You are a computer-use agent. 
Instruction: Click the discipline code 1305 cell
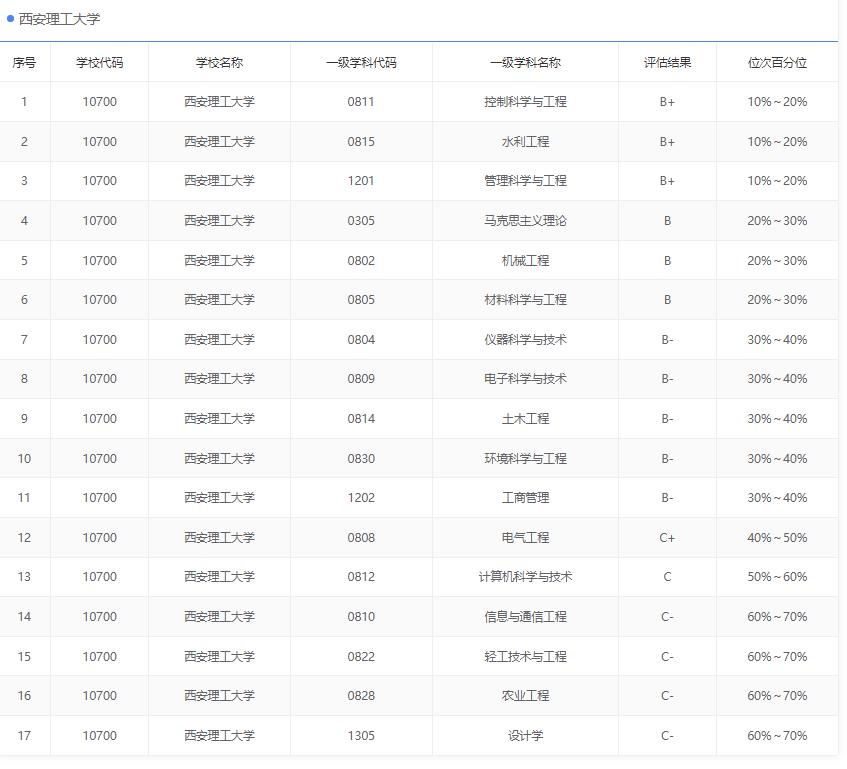point(362,735)
